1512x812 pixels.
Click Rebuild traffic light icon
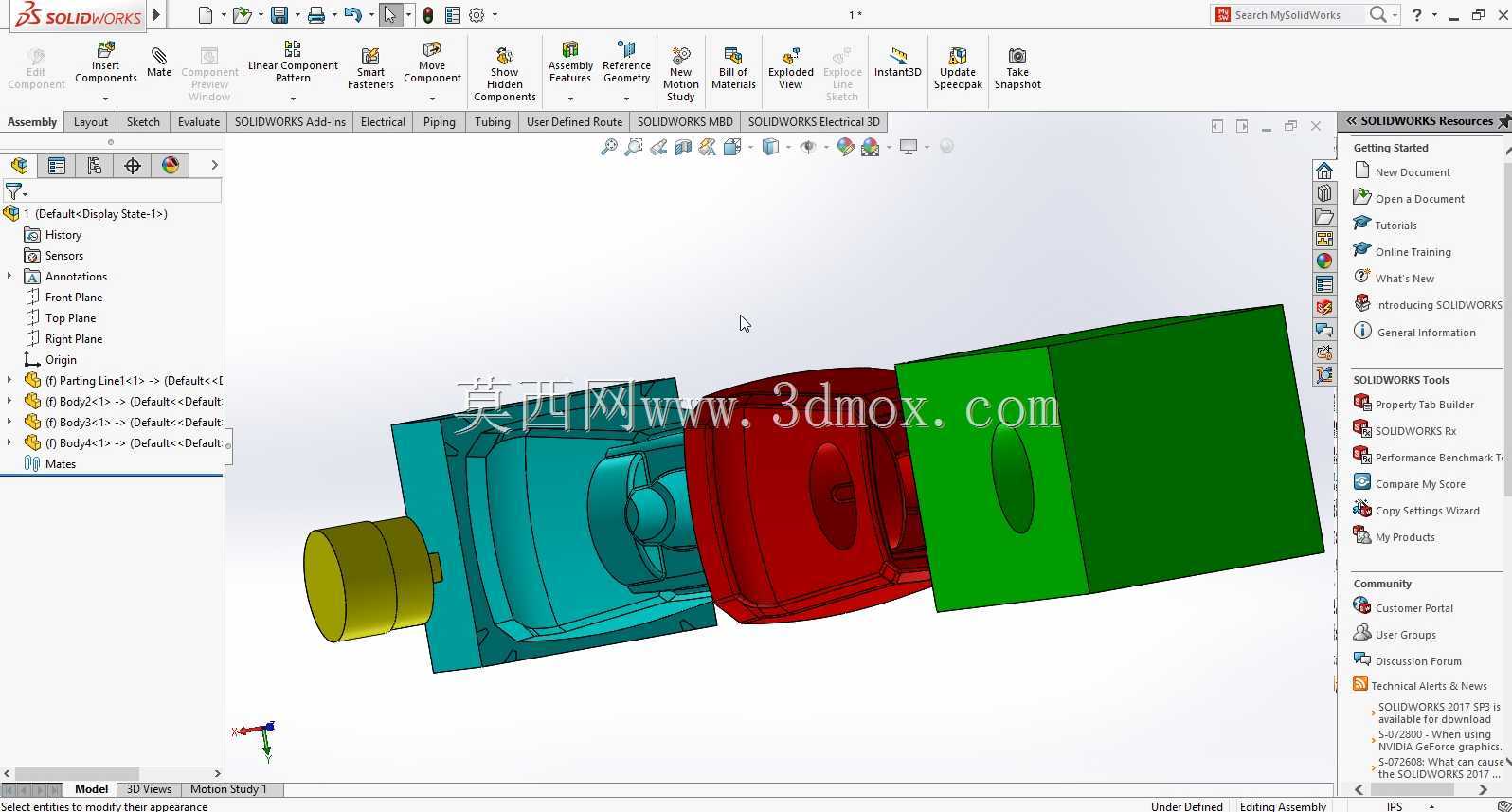coord(428,15)
